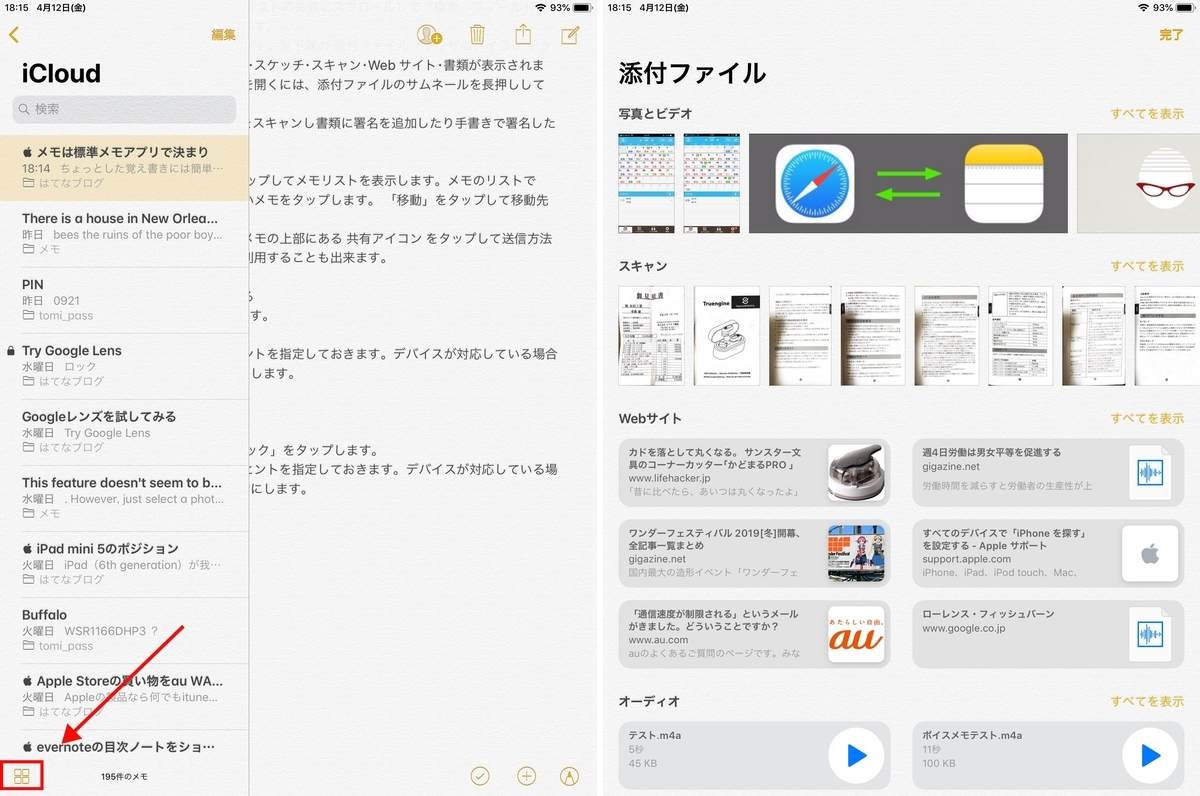Tap the plus icon to add content
This screenshot has width=1200, height=796.
click(x=526, y=775)
